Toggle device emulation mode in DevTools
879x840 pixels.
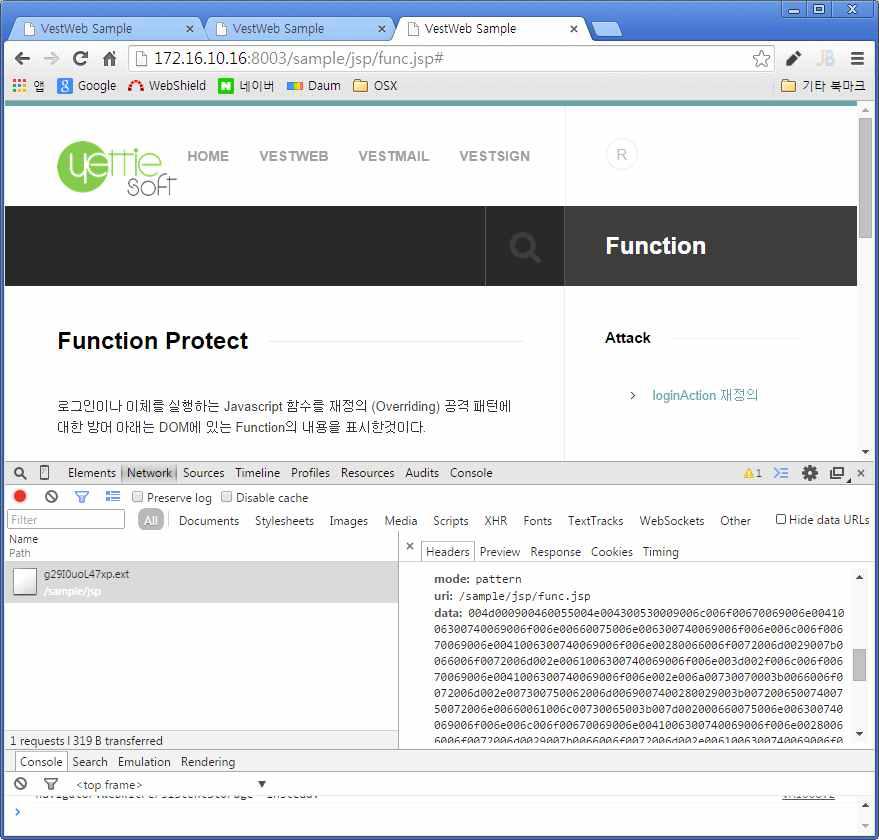[x=42, y=473]
